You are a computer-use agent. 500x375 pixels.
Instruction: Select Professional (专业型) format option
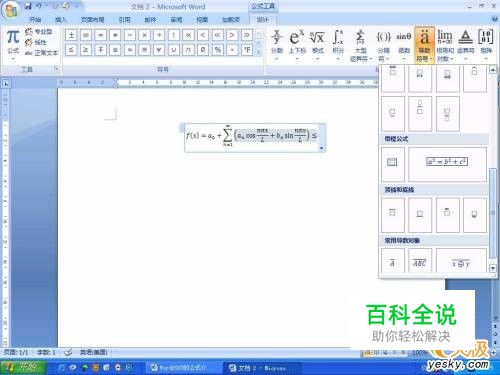click(39, 32)
